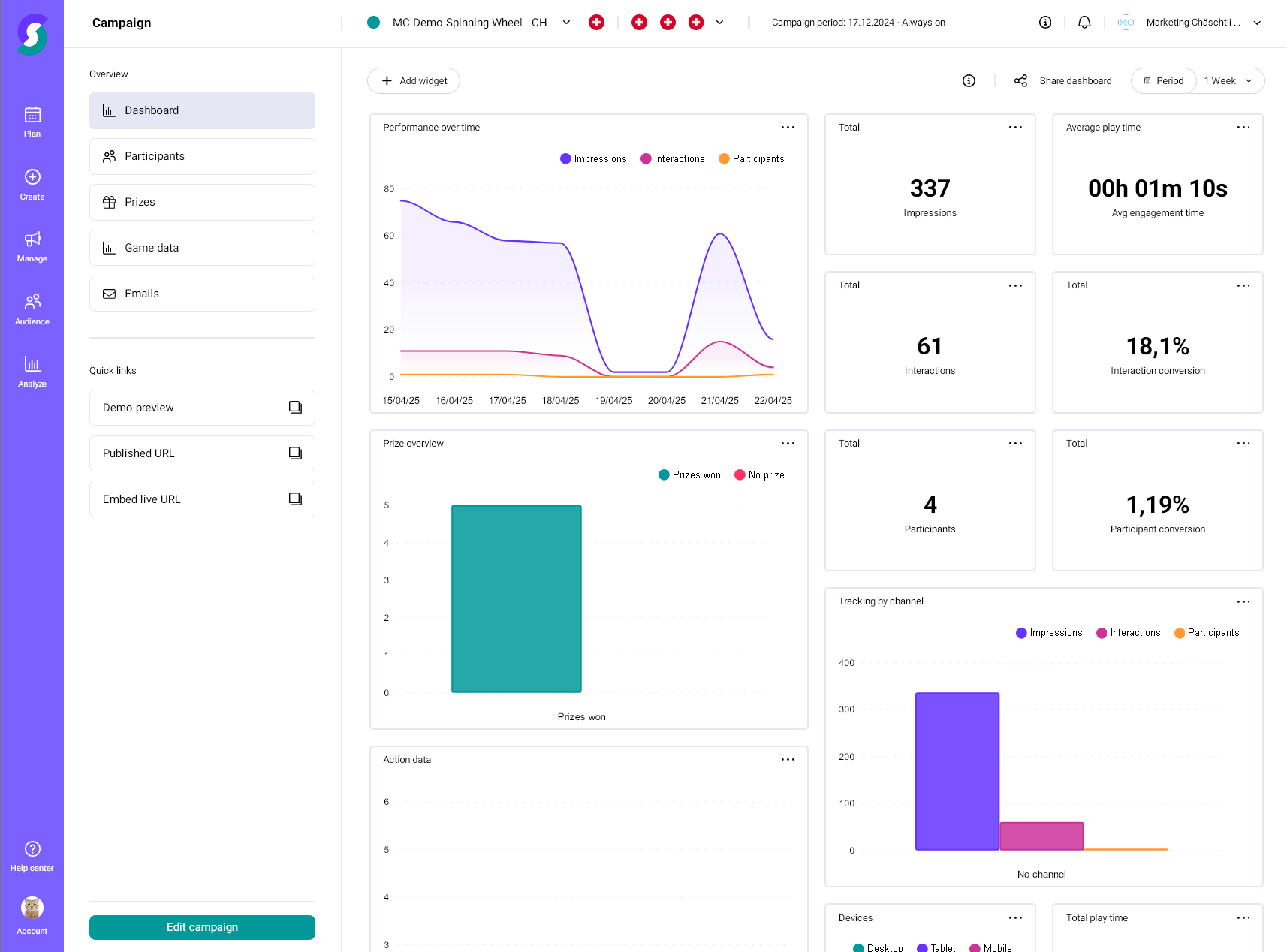Open the Marketing Chäschtli account dropdown
1287x952 pixels.
tap(1258, 22)
